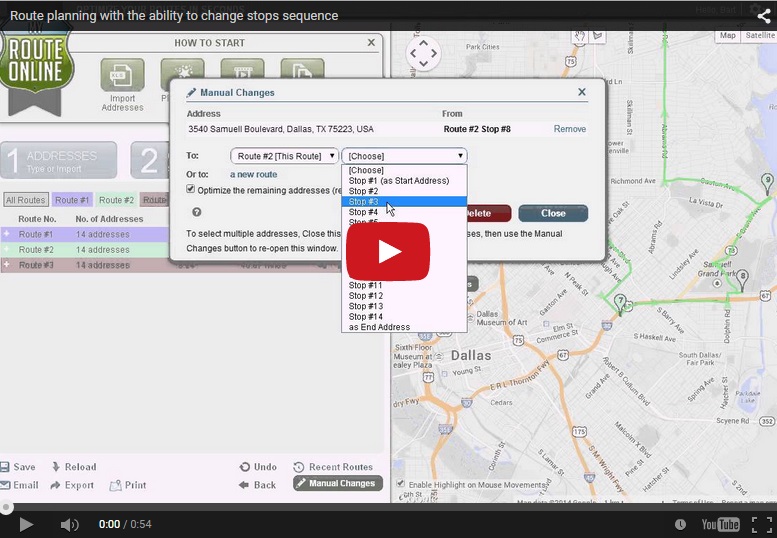Click the Remove link for the address

(x=569, y=129)
